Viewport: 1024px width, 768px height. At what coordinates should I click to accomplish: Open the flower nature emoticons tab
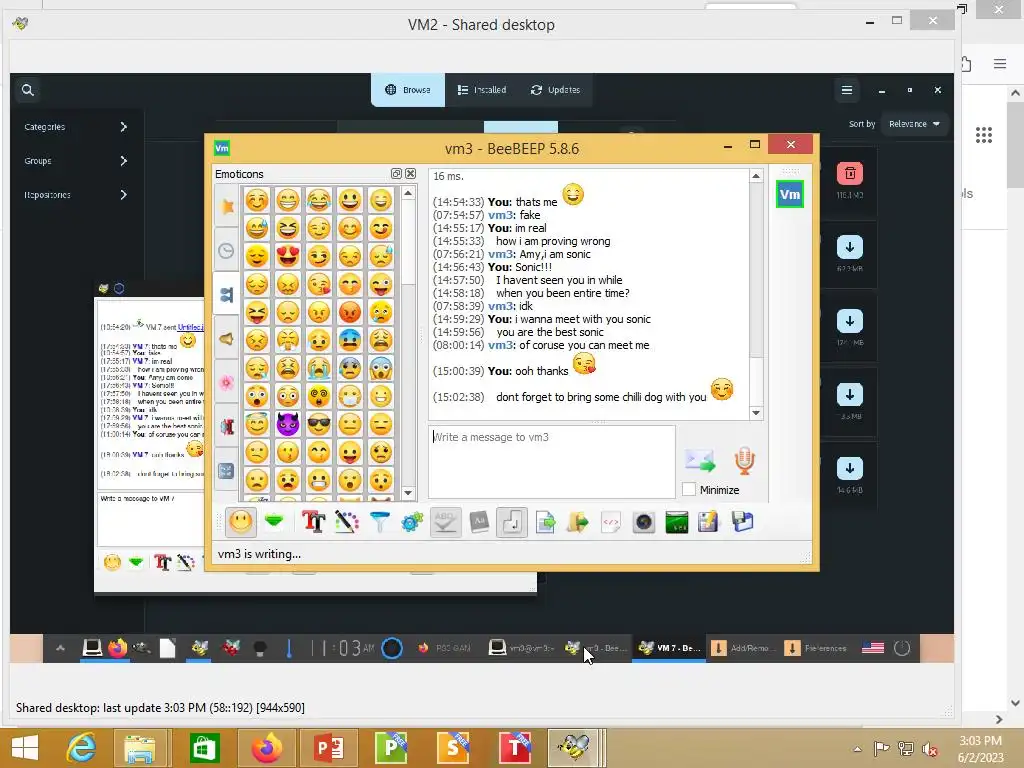(227, 383)
